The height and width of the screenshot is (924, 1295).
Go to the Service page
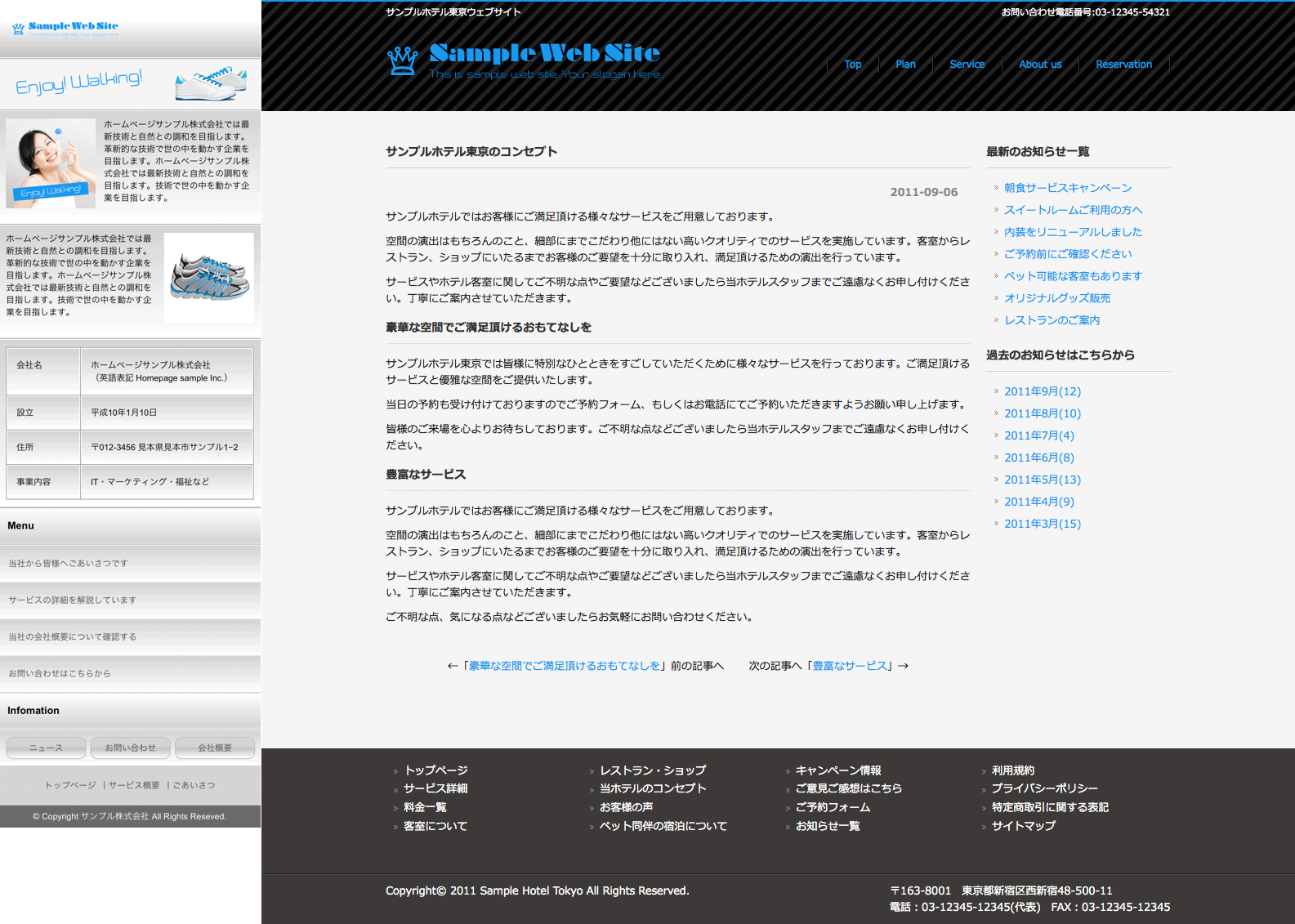point(967,65)
